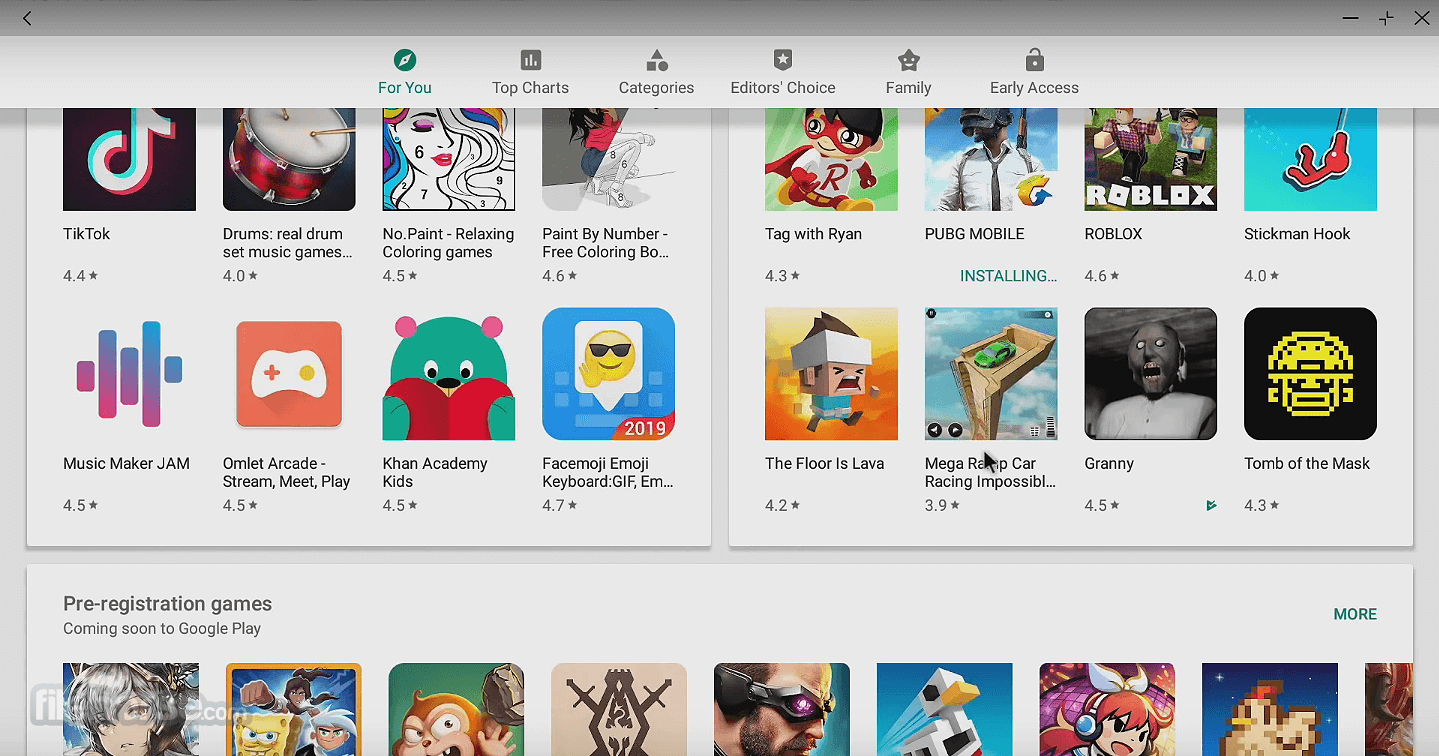Open The Floor Is Lava icon

click(831, 374)
